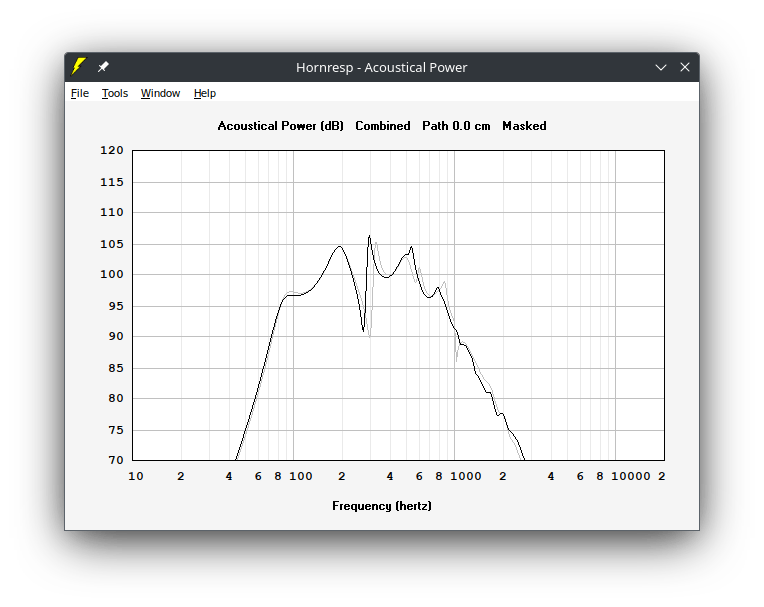The width and height of the screenshot is (764, 607).
Task: Click the 95 dB y-axis label
Action: 116,306
